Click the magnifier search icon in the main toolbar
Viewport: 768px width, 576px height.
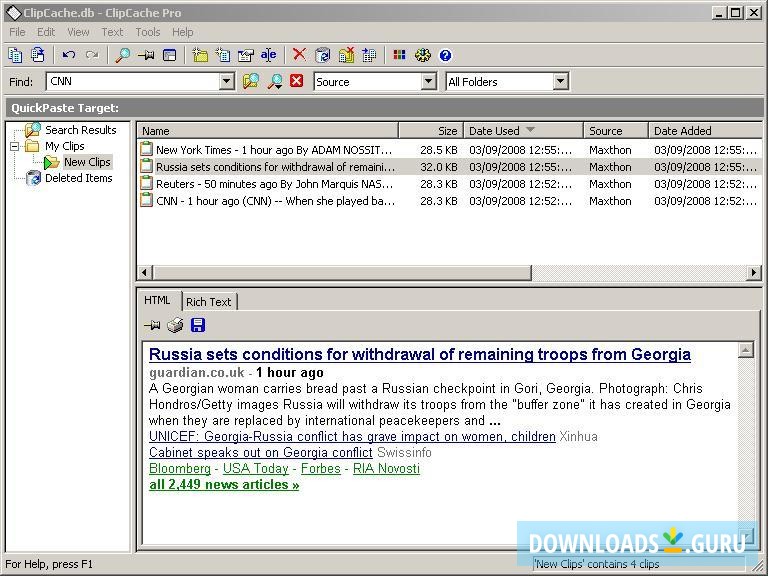122,55
